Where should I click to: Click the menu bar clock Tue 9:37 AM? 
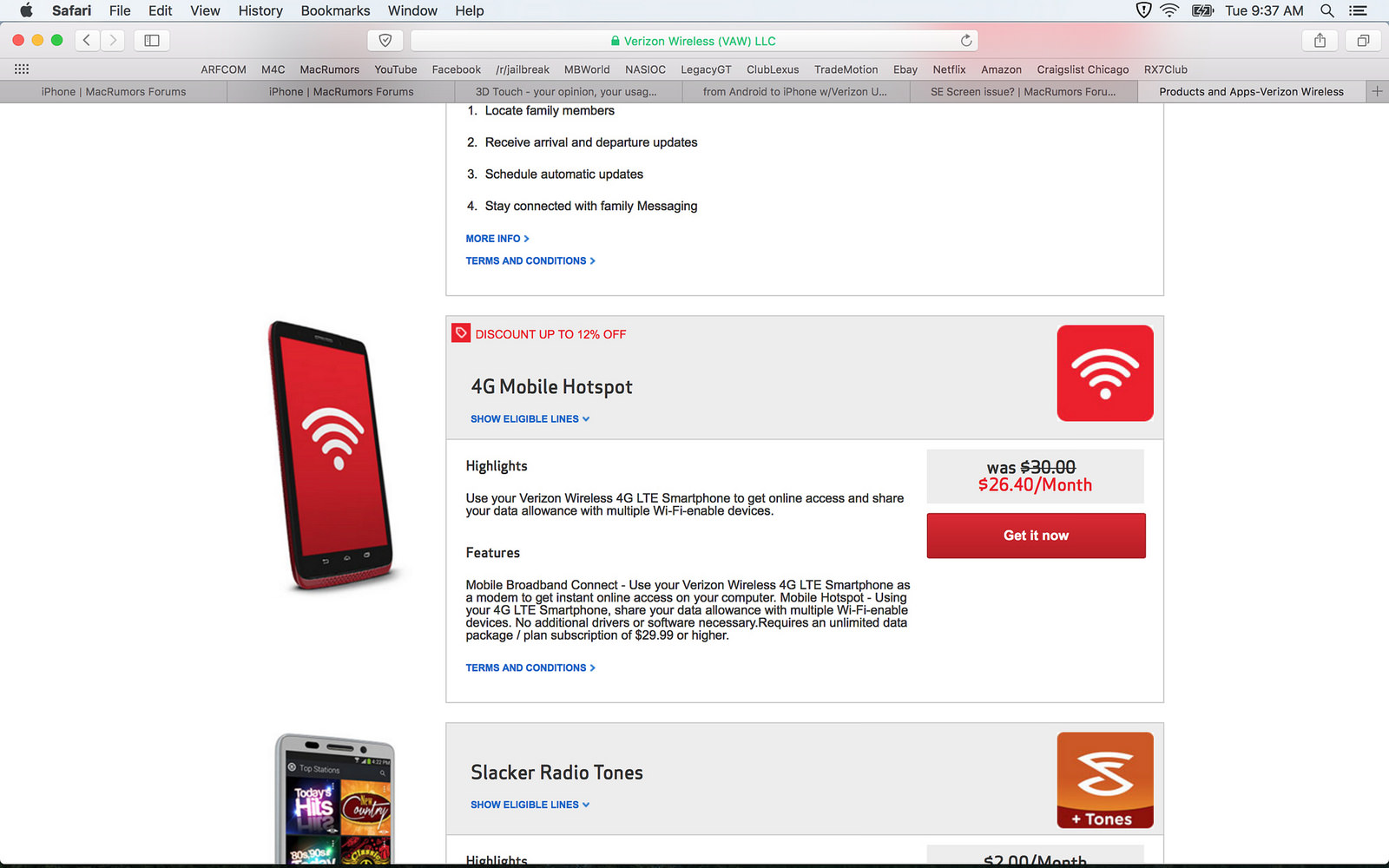tap(1265, 10)
